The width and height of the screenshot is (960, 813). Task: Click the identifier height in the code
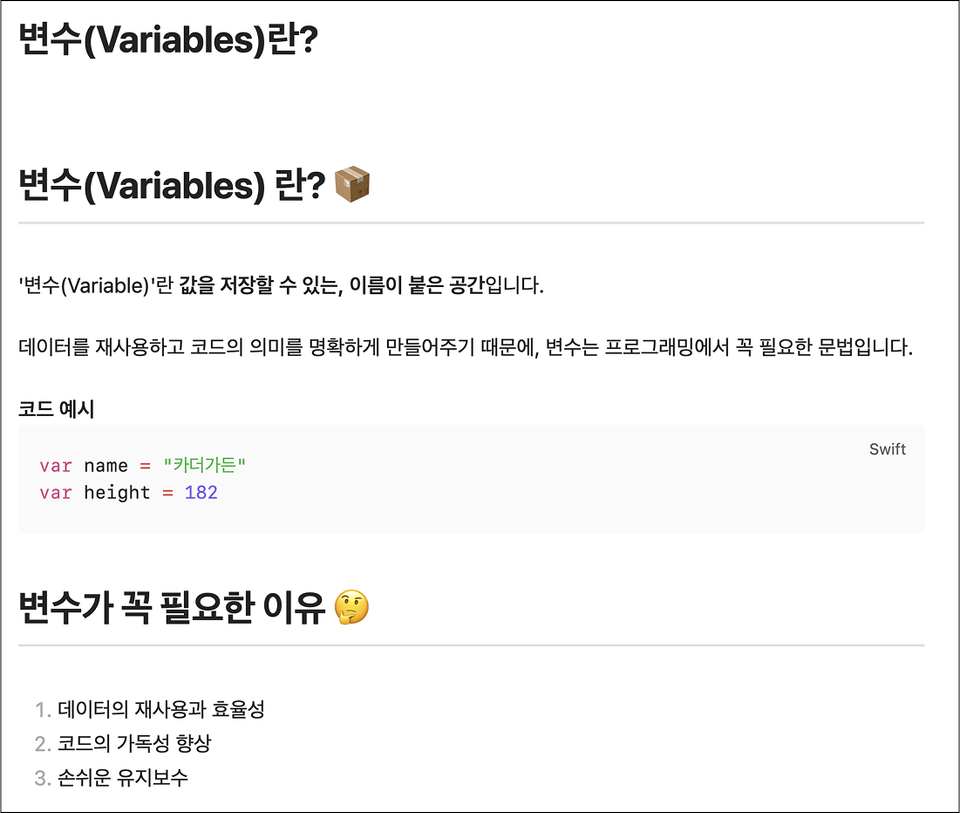[x=117, y=493]
